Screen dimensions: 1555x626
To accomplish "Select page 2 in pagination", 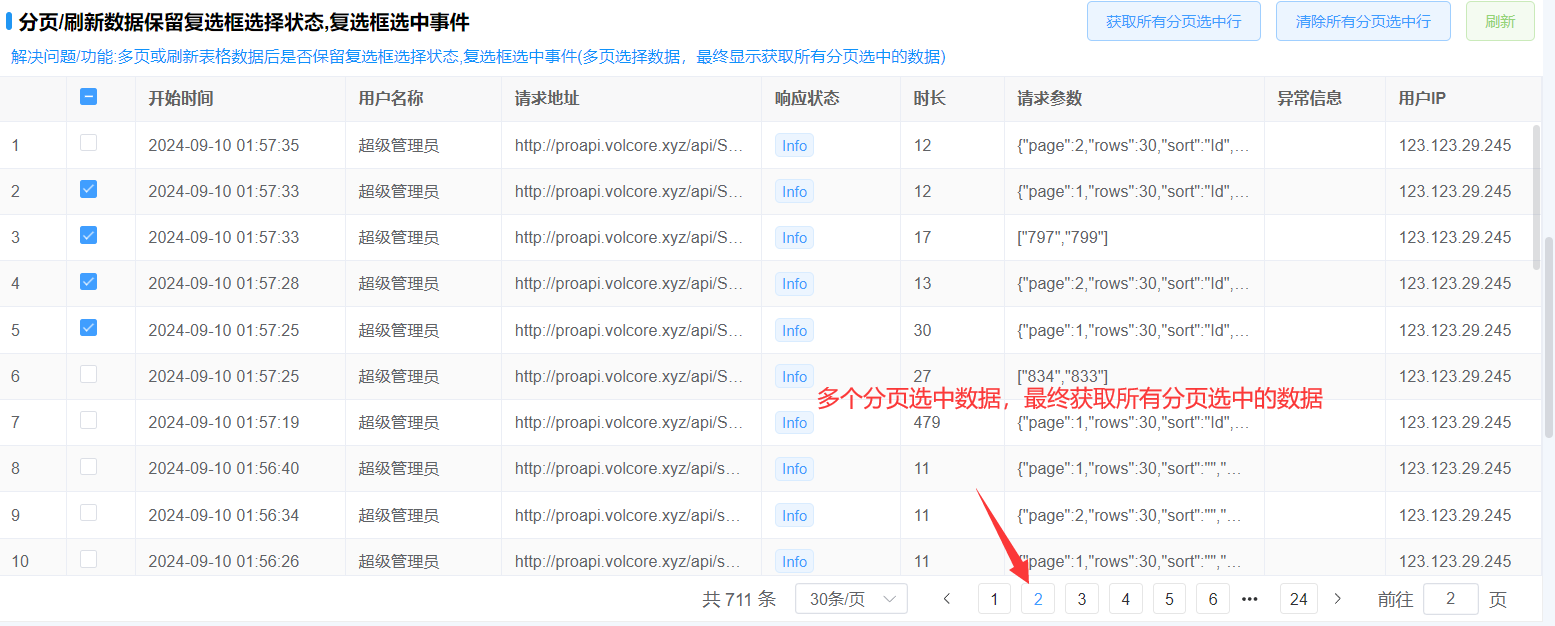I will [x=1038, y=599].
